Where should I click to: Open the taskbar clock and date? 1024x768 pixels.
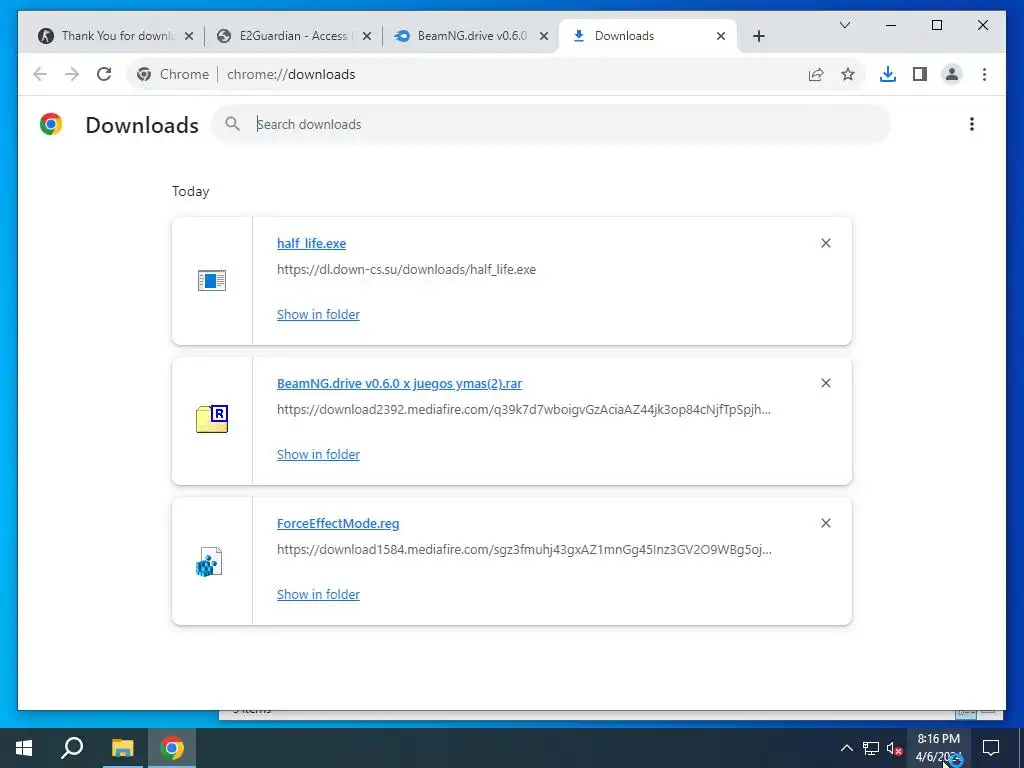point(938,748)
